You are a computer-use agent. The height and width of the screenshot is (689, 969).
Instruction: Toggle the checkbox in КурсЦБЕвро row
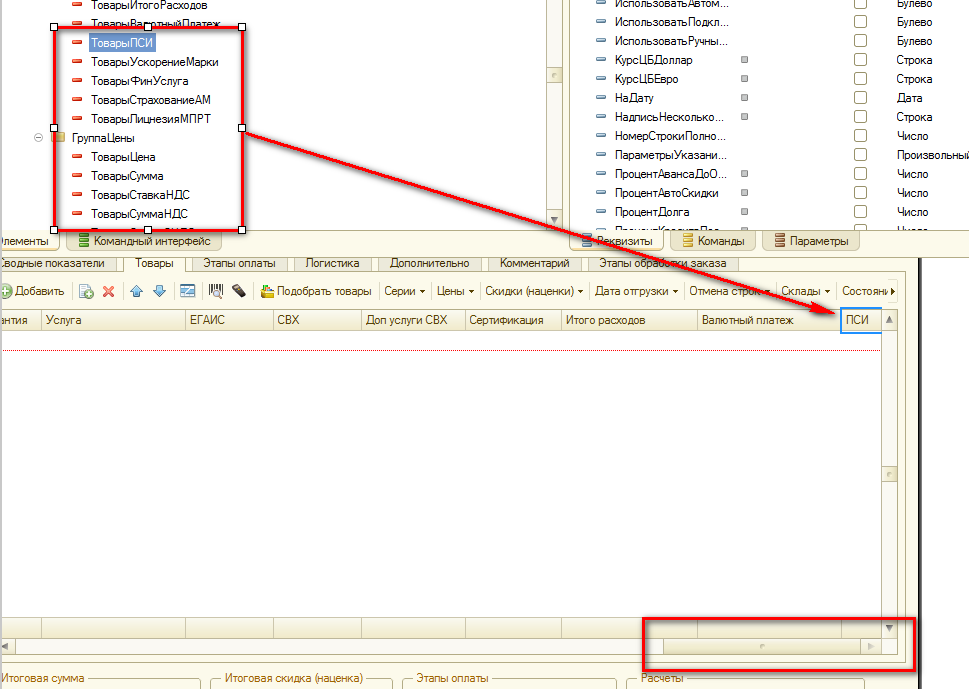[x=860, y=78]
